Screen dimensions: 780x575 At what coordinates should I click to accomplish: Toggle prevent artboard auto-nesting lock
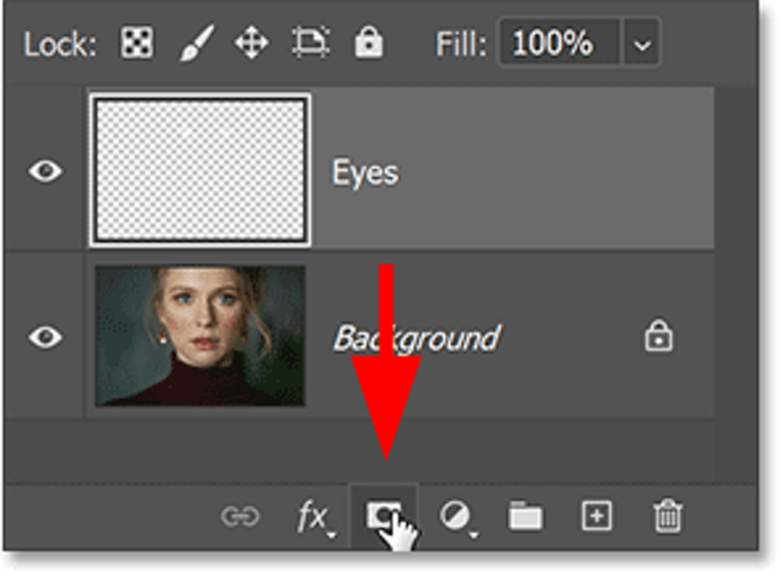click(310, 43)
